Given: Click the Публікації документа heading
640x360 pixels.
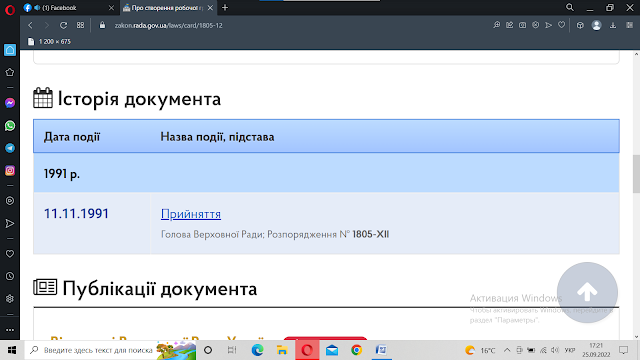Looking at the screenshot, I should tap(160, 289).
